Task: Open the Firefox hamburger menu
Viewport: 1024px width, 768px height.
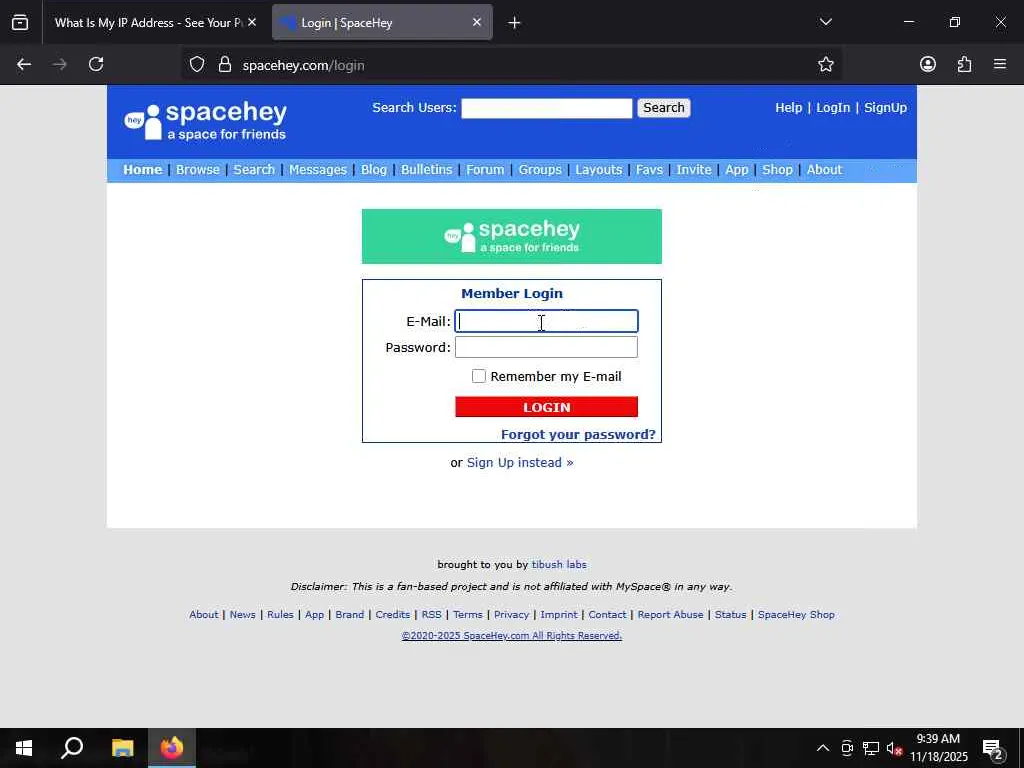Action: point(1000,64)
